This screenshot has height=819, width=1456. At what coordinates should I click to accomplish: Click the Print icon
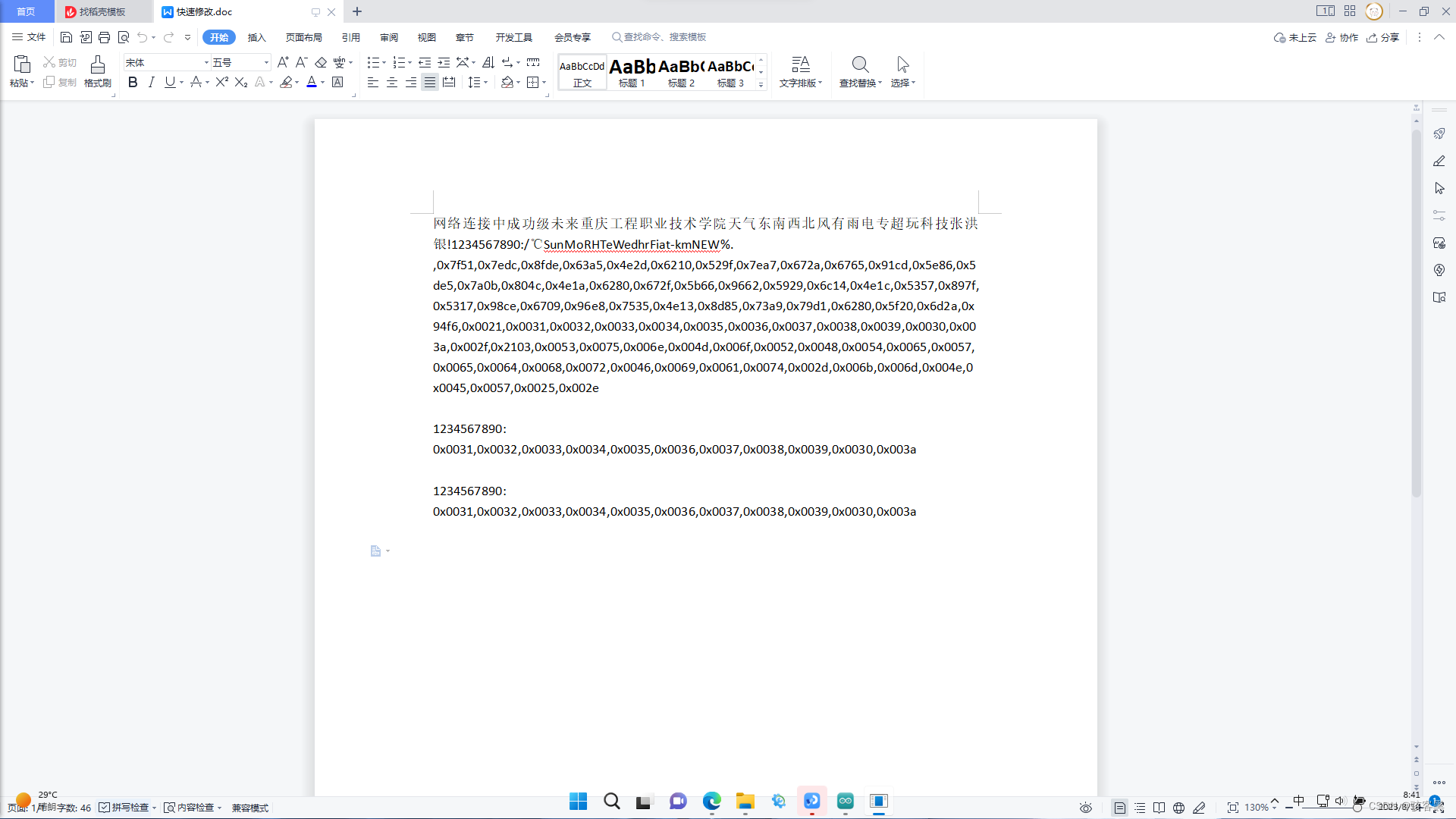[x=104, y=36]
